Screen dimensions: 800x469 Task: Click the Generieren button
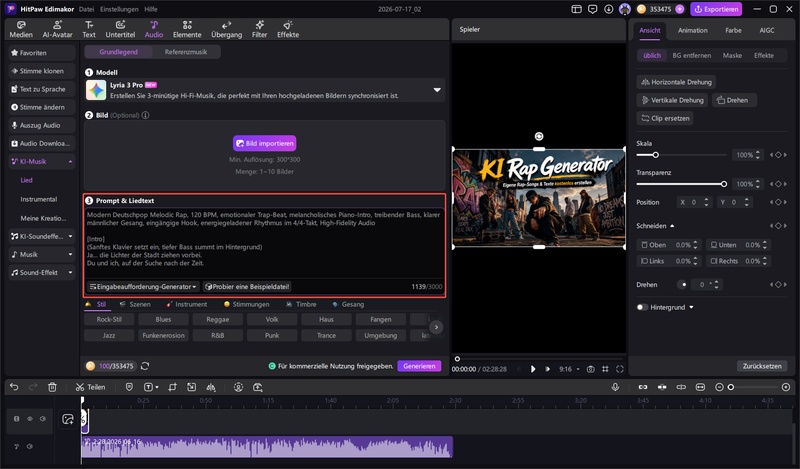[419, 366]
